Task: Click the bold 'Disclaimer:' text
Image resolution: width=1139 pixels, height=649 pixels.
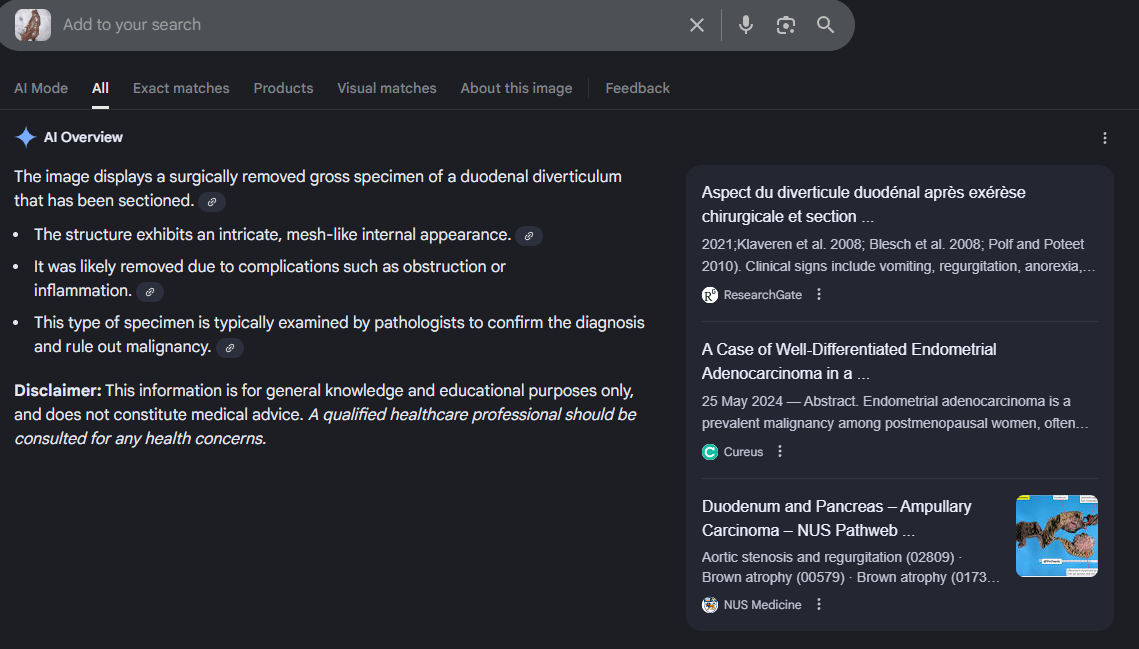Action: 57,390
